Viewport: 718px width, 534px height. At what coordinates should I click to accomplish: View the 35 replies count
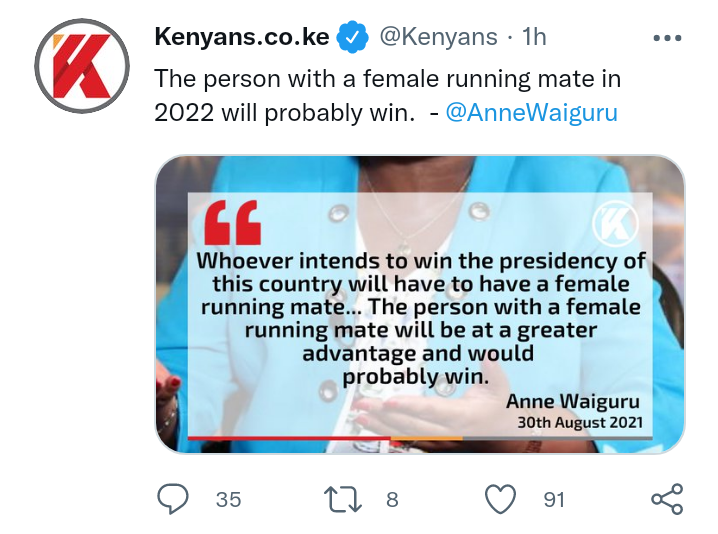pos(228,499)
